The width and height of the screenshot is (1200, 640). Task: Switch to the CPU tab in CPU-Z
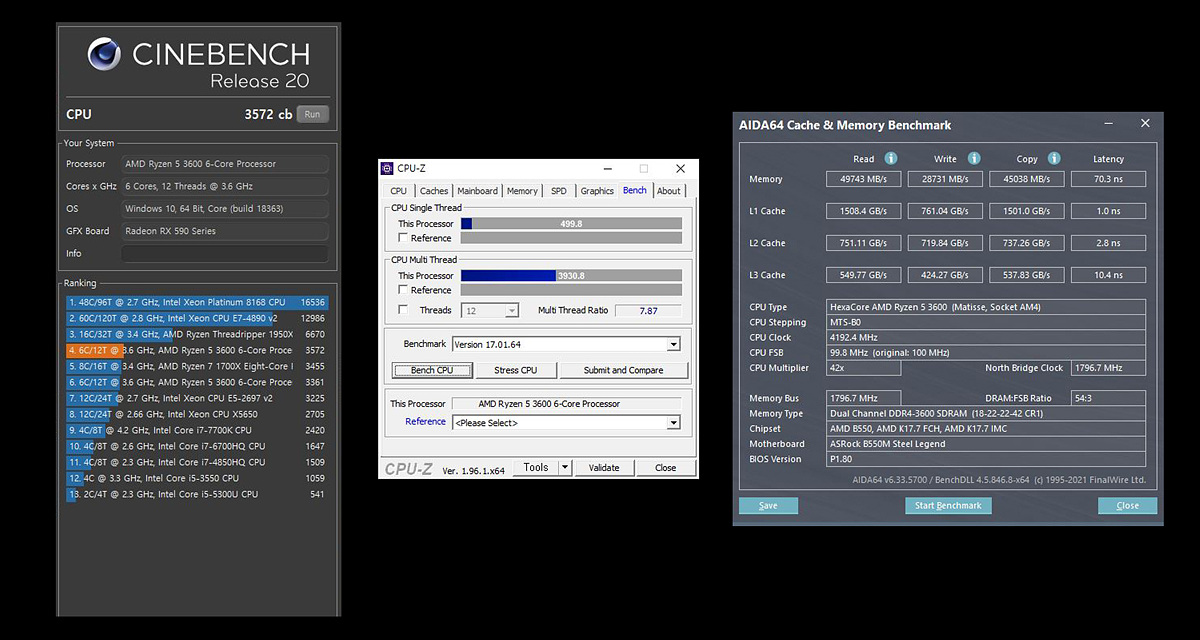pyautogui.click(x=398, y=191)
